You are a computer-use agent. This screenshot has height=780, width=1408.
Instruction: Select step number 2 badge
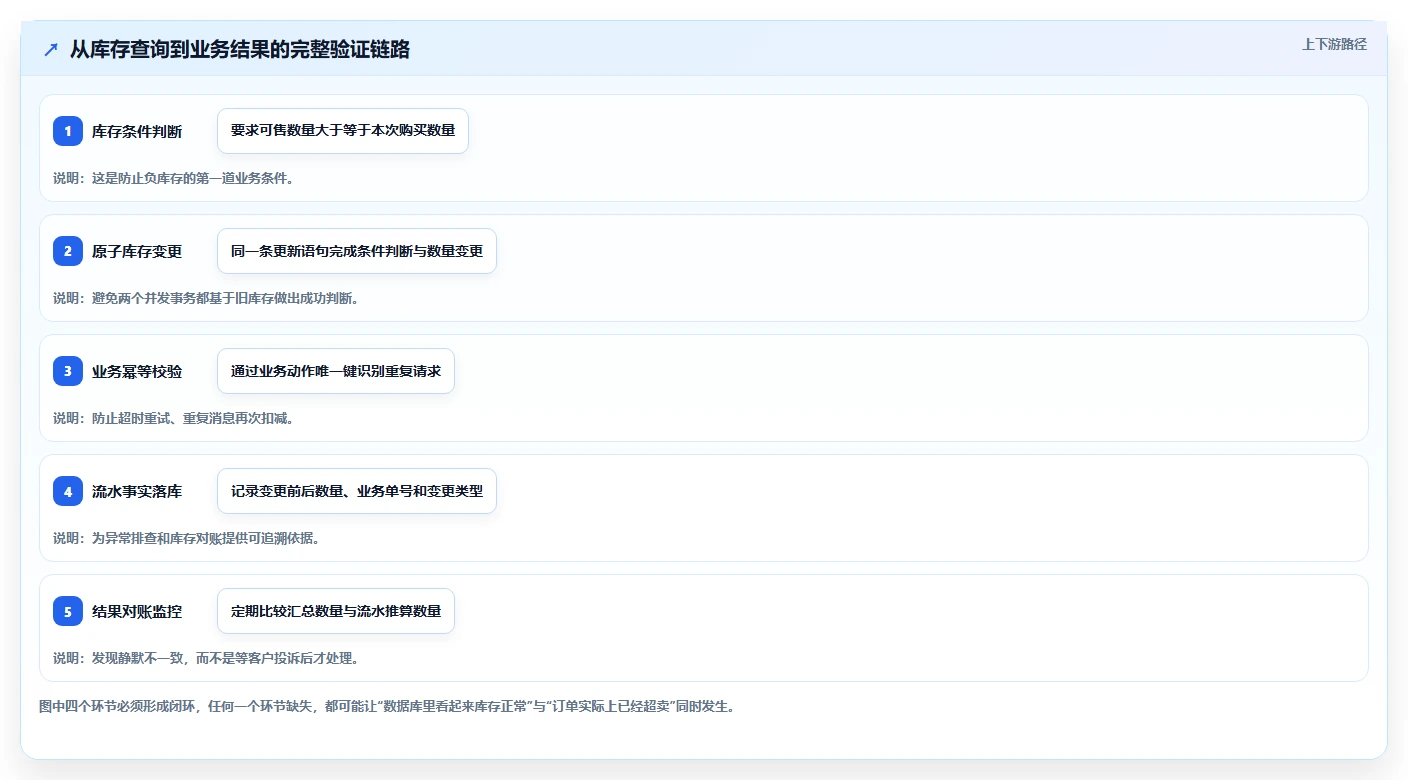click(68, 251)
